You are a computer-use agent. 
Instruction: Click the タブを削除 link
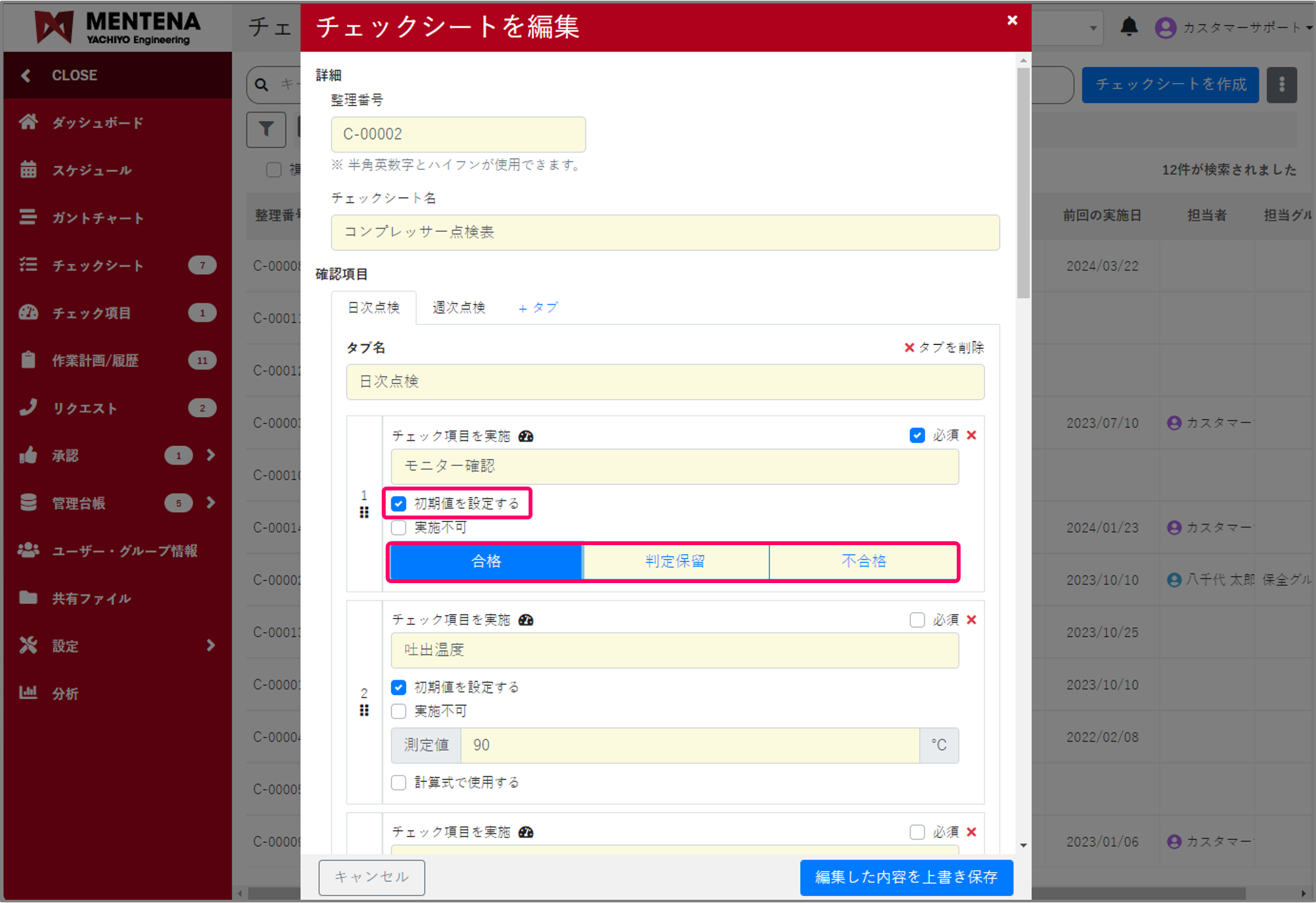[944, 348]
